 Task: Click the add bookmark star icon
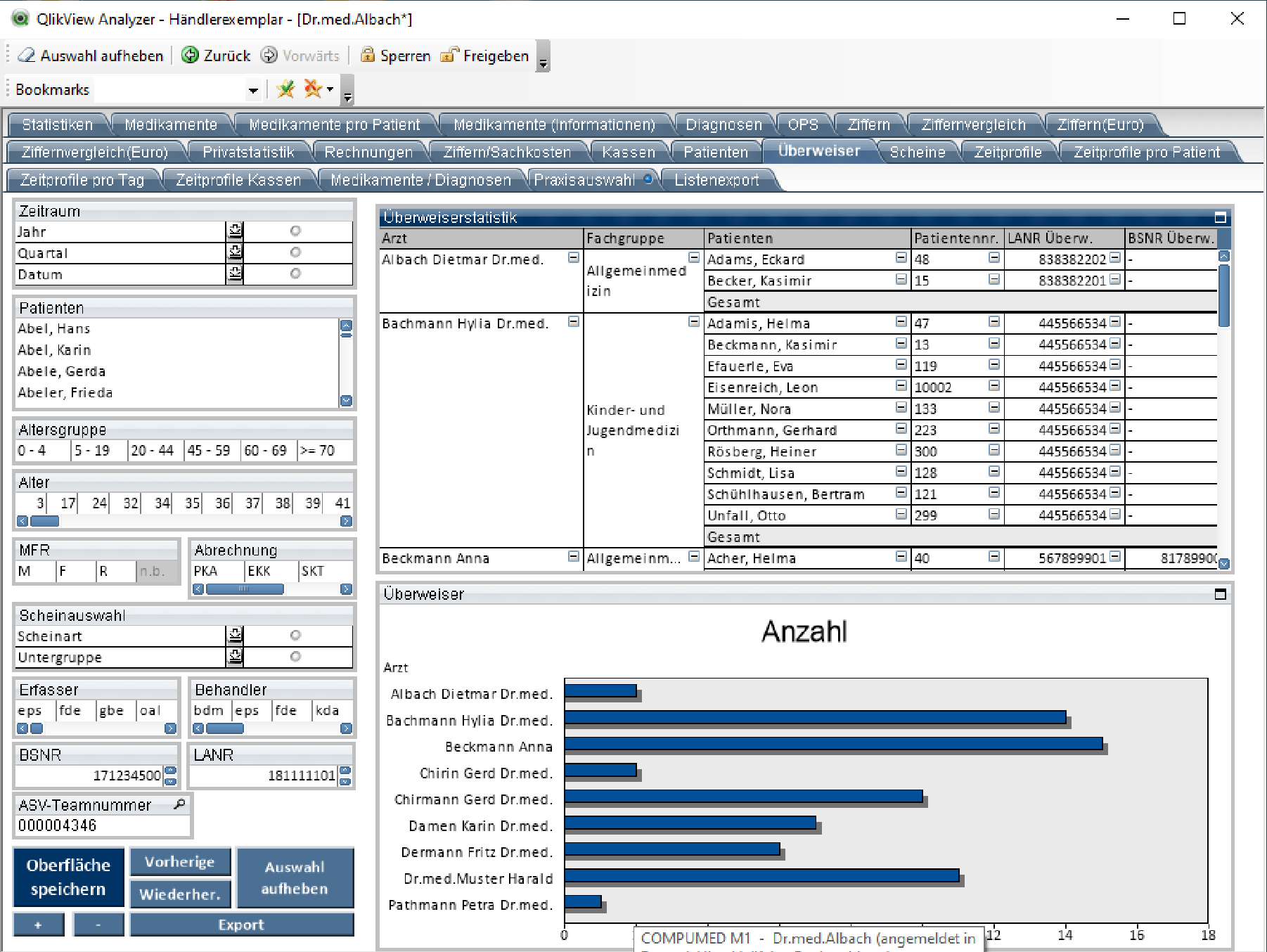click(285, 89)
